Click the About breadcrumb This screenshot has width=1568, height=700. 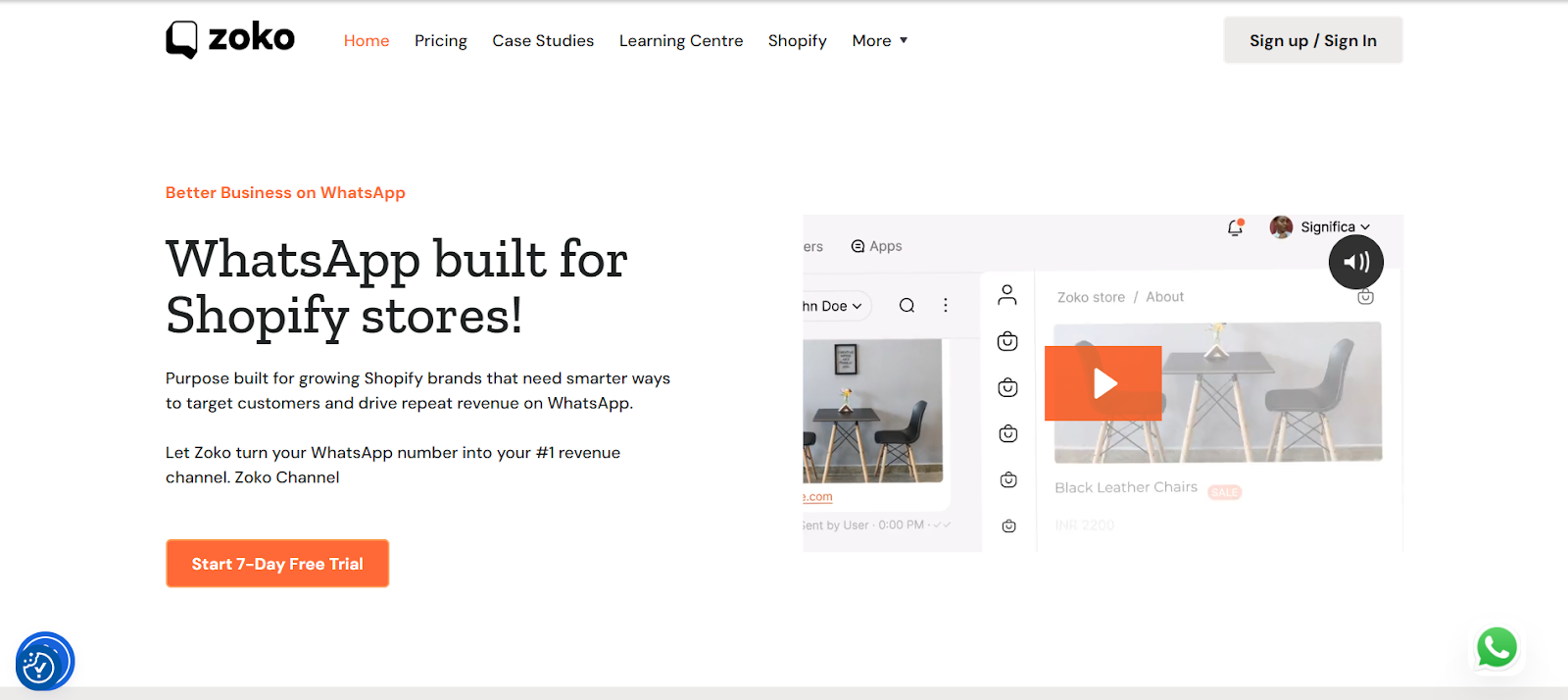click(1164, 297)
